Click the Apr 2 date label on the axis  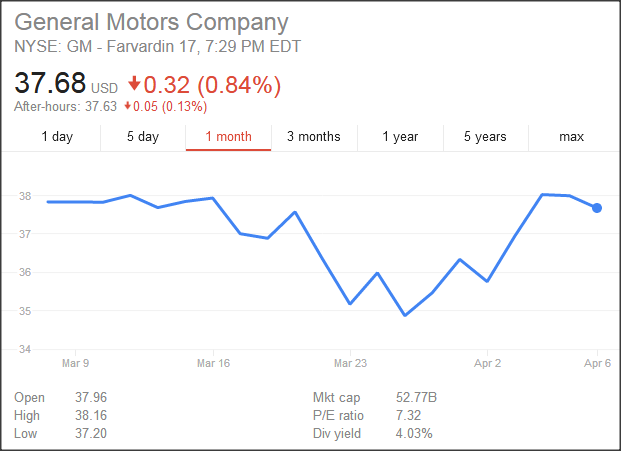[487, 363]
